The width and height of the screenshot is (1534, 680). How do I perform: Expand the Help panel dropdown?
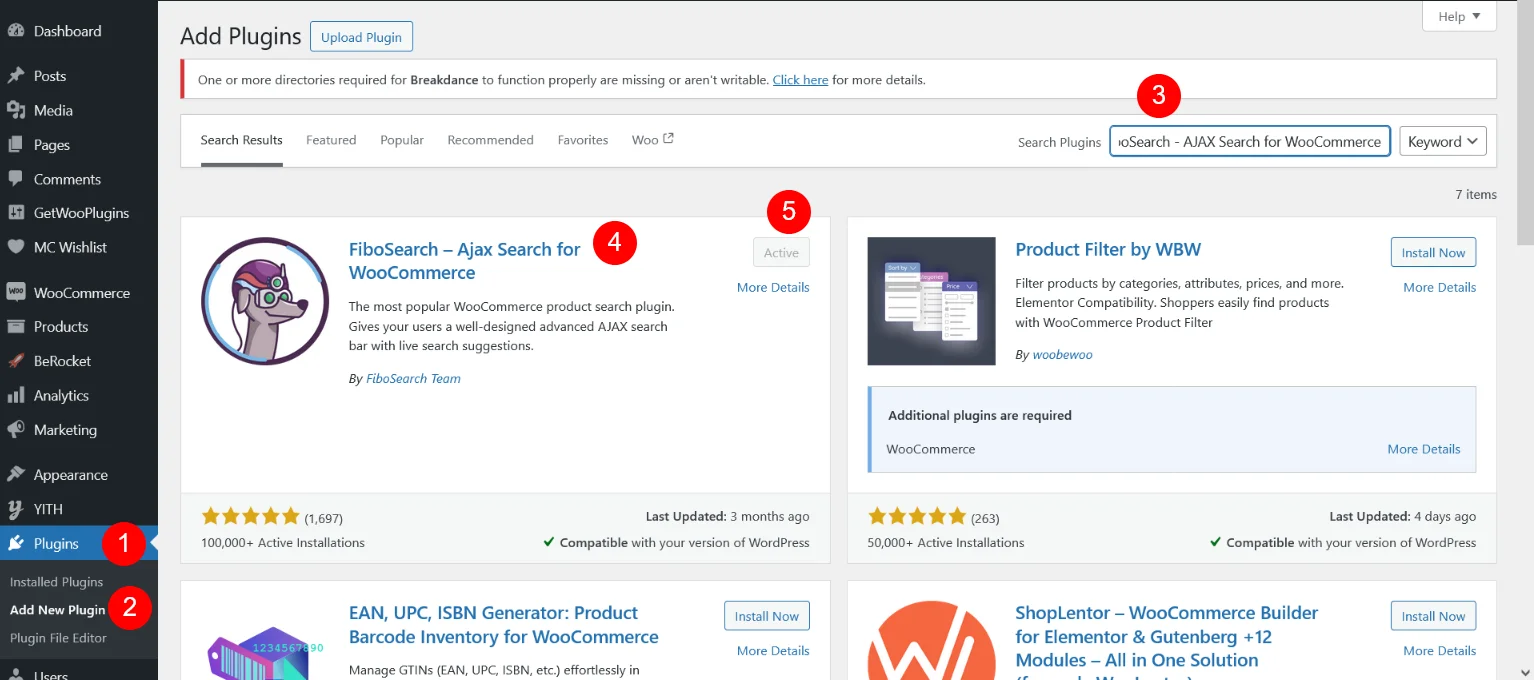click(1459, 16)
